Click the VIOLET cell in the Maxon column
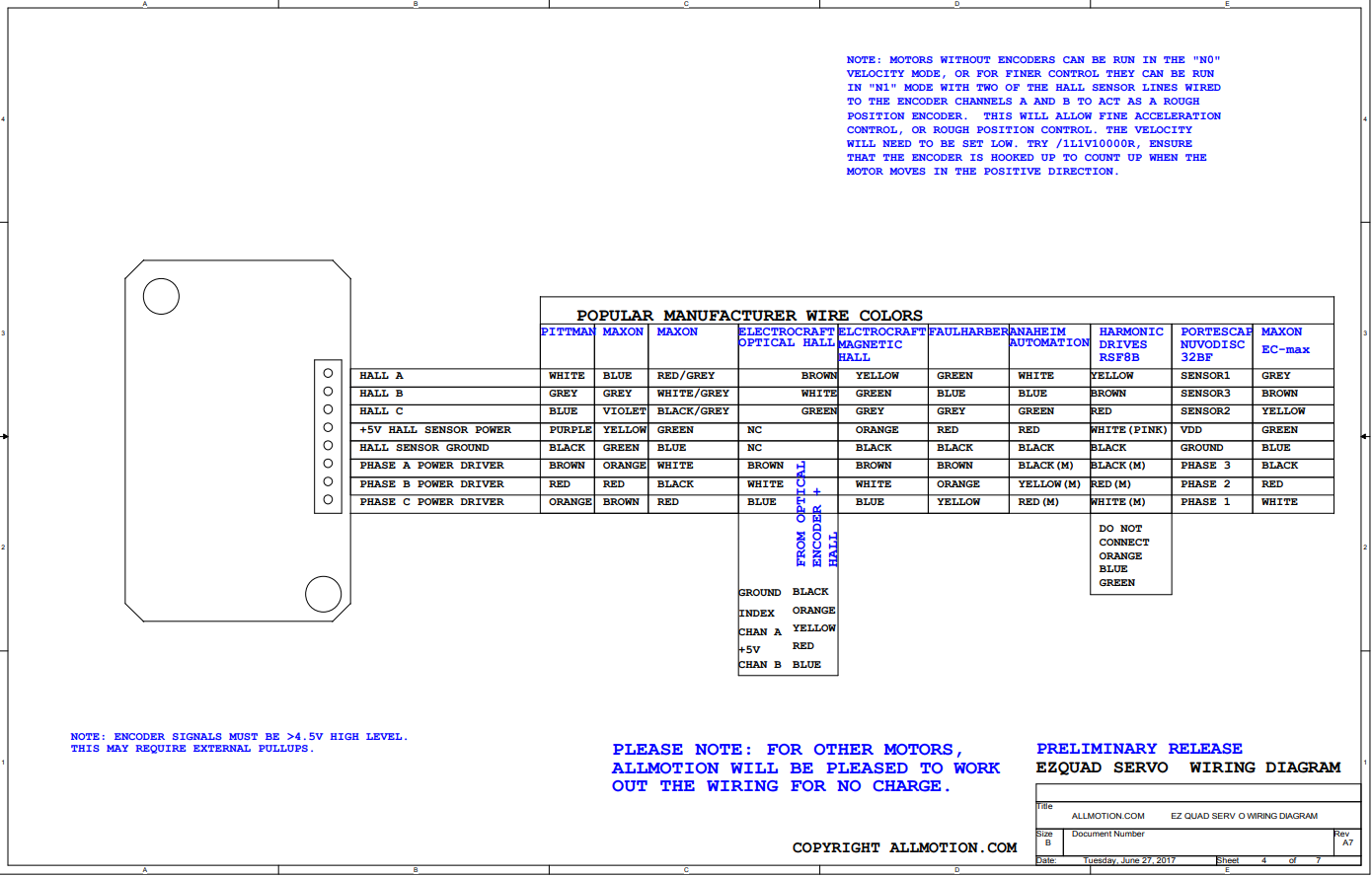This screenshot has height=877, width=1372. pos(624,411)
